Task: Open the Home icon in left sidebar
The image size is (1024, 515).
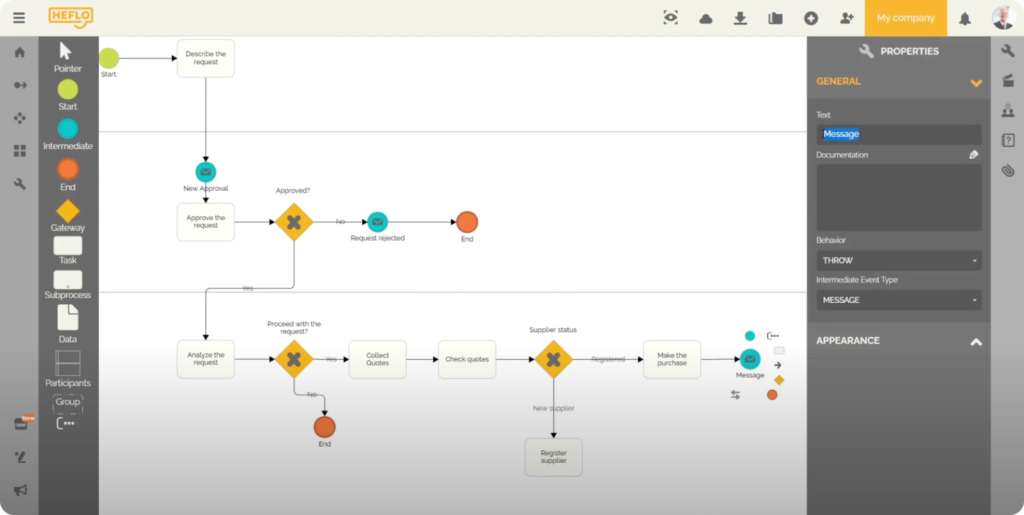Action: pos(19,53)
